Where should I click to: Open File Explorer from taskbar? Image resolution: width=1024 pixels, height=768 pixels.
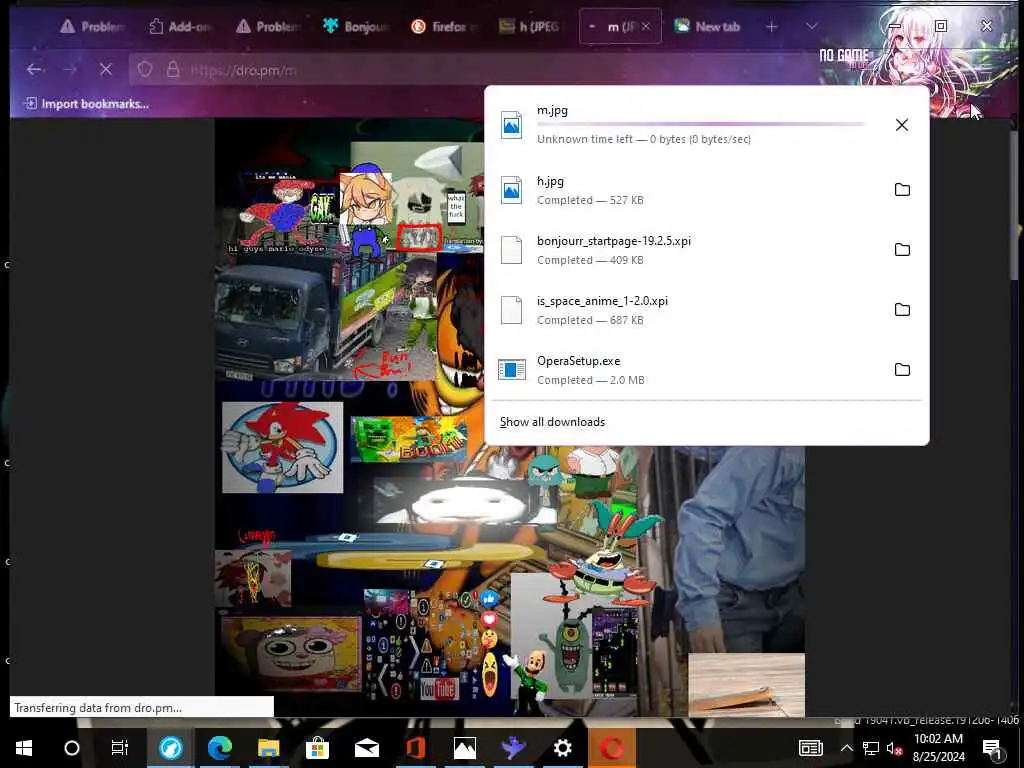(x=268, y=748)
